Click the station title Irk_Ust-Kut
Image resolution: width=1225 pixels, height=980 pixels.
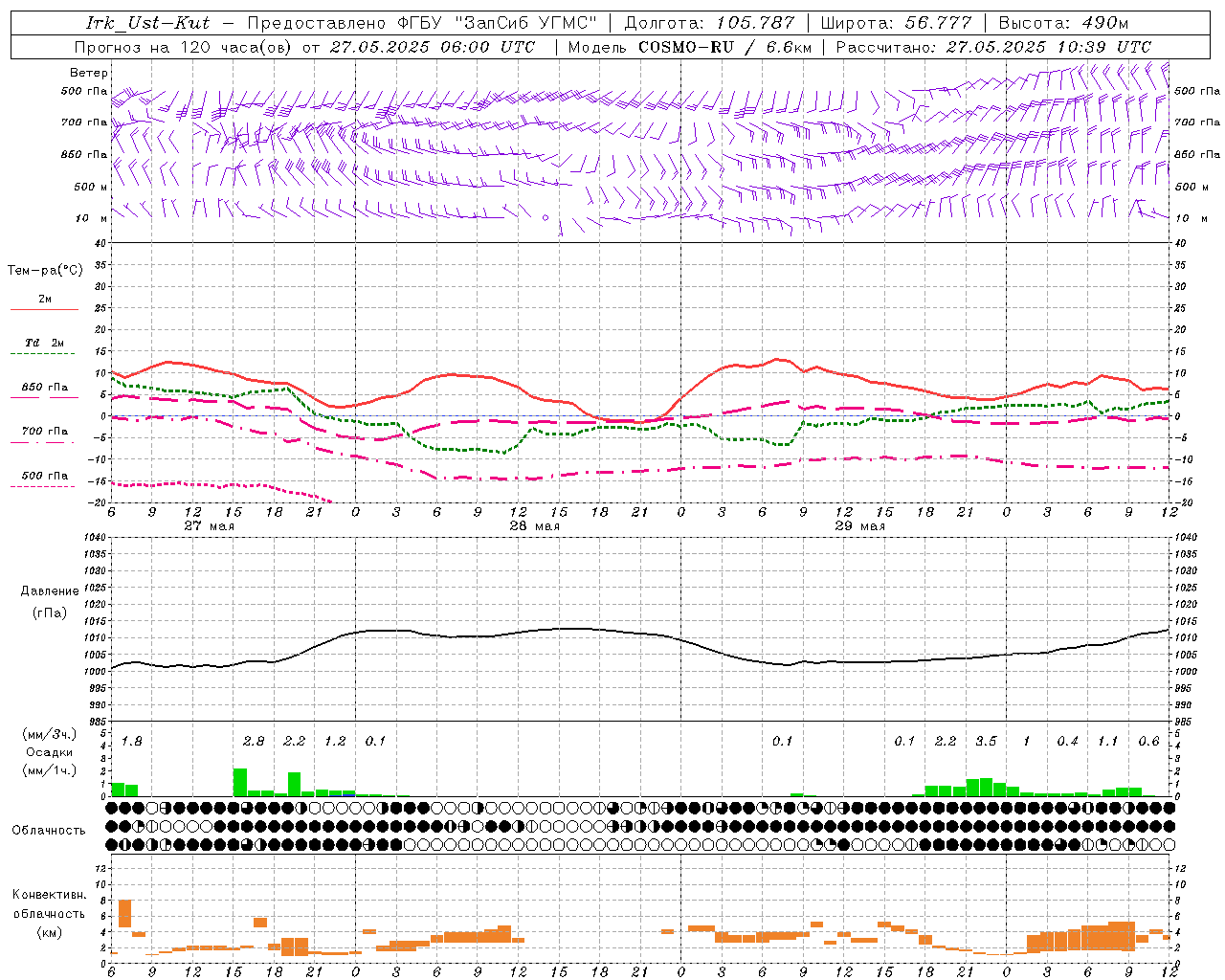click(148, 23)
